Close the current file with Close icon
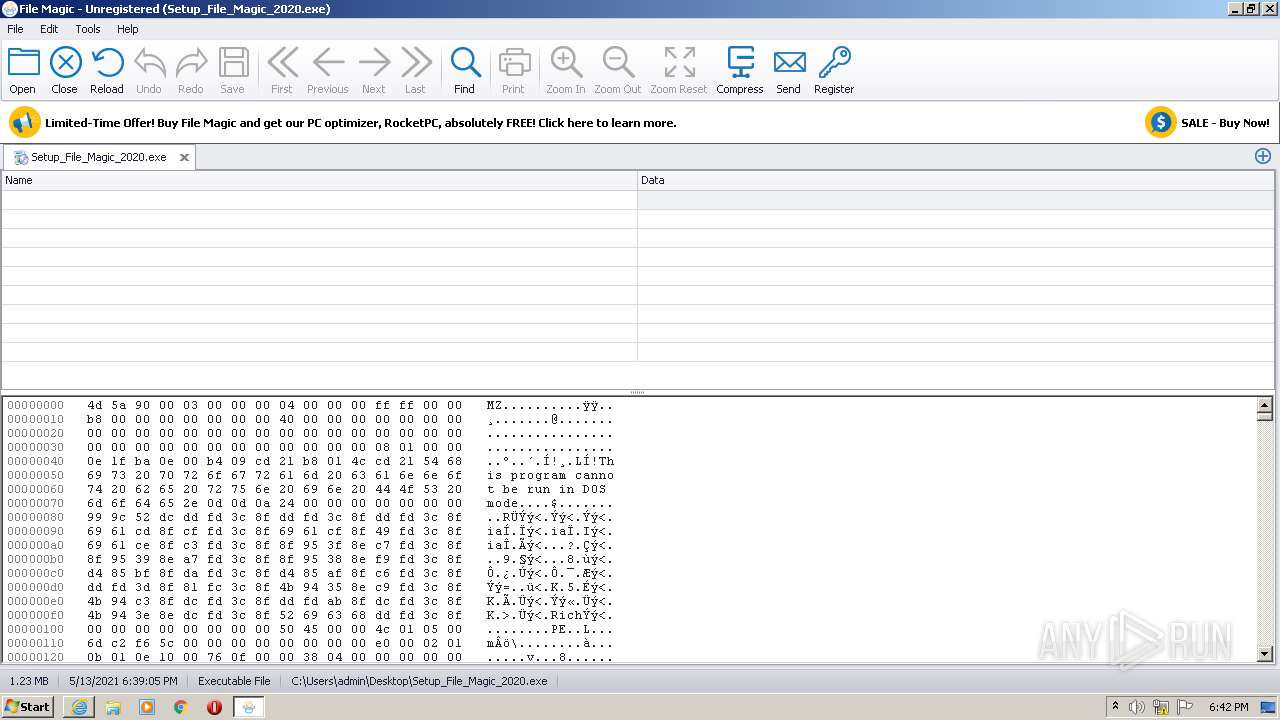Viewport: 1280px width, 720px height. click(x=65, y=63)
